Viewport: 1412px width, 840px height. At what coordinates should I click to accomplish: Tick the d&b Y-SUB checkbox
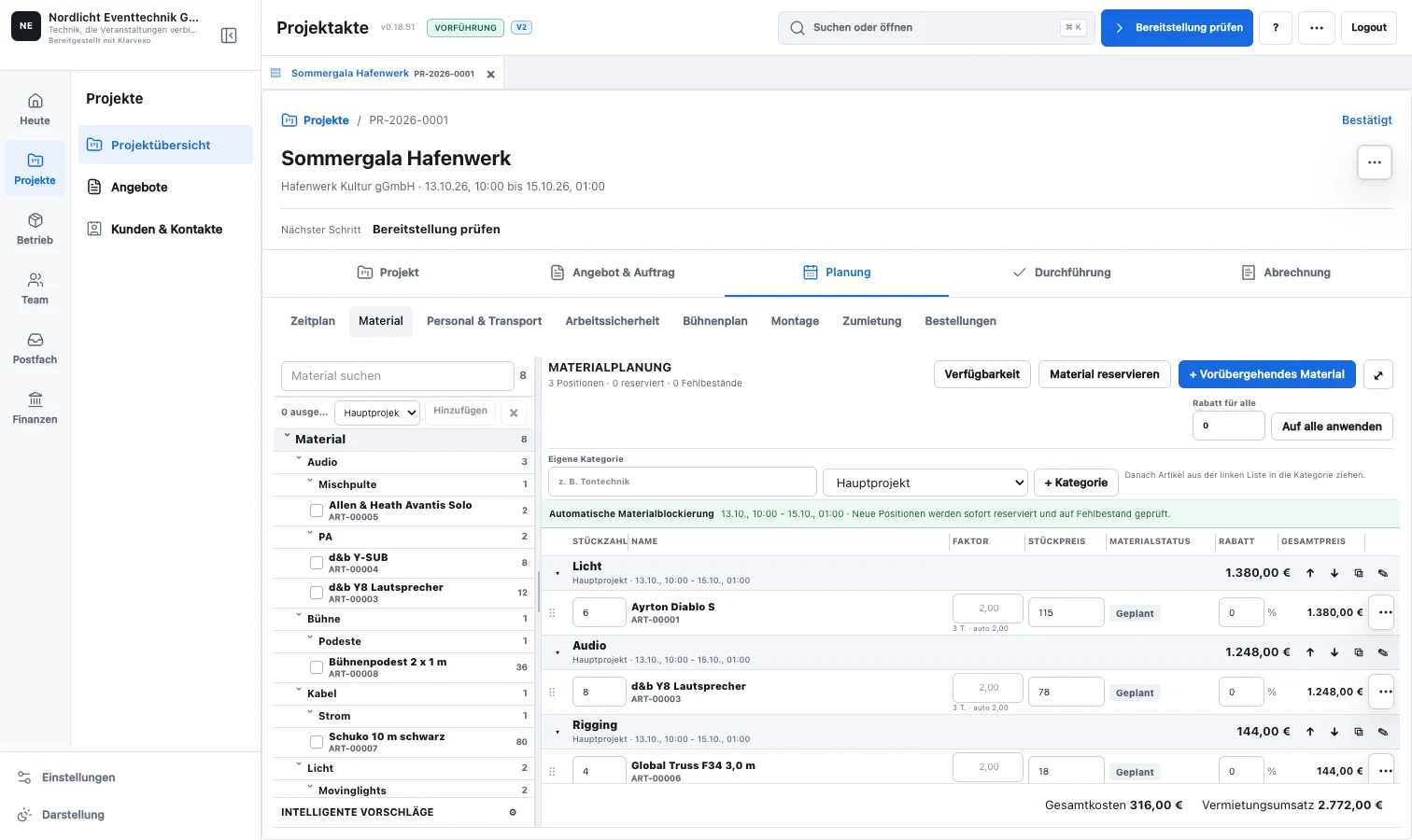[x=317, y=563]
